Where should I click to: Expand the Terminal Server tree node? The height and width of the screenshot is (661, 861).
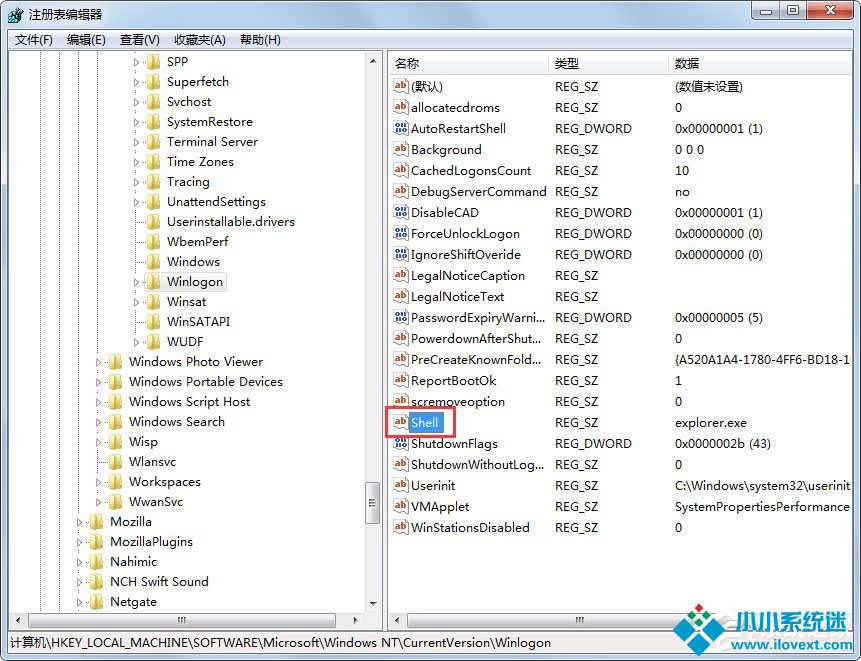tap(136, 142)
